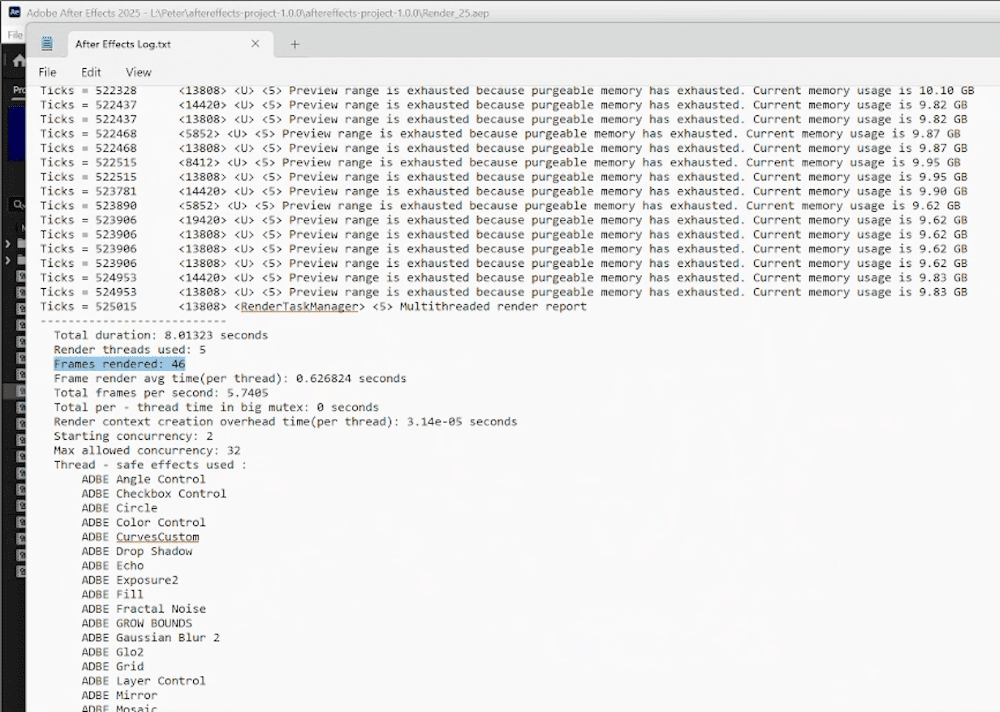Open Notepad's Edit menu

click(x=91, y=72)
